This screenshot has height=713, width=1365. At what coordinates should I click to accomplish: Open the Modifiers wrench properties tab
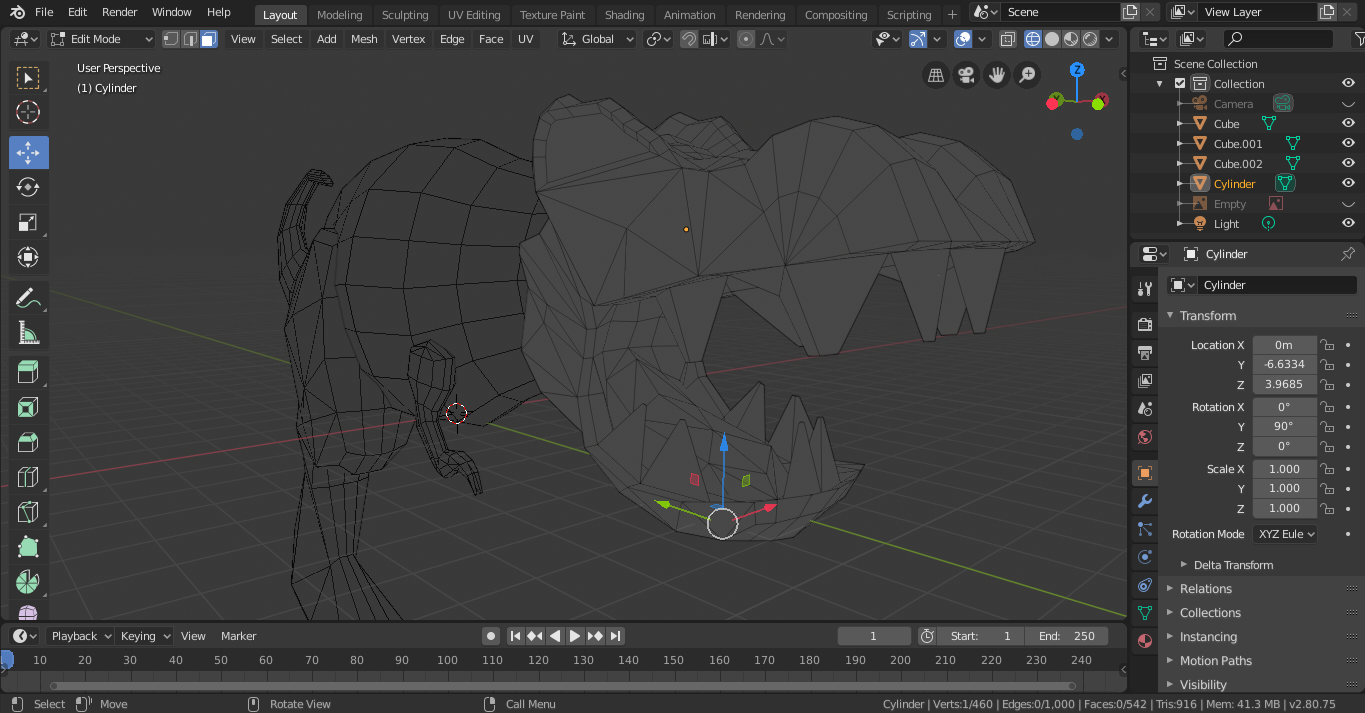[x=1145, y=501]
